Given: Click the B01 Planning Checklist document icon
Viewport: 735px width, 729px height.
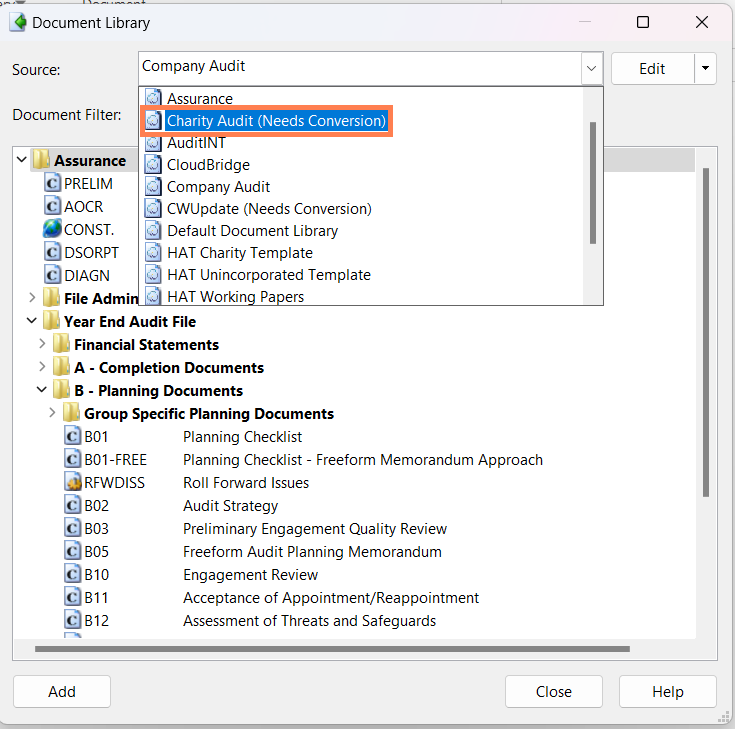Looking at the screenshot, I should [72, 436].
